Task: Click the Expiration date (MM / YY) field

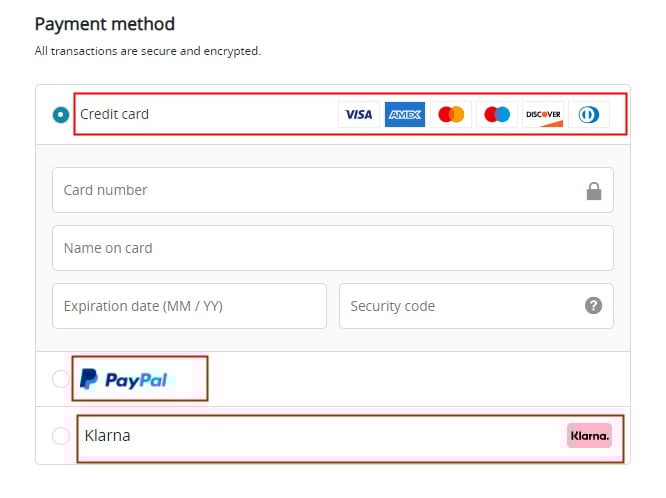Action: click(189, 306)
